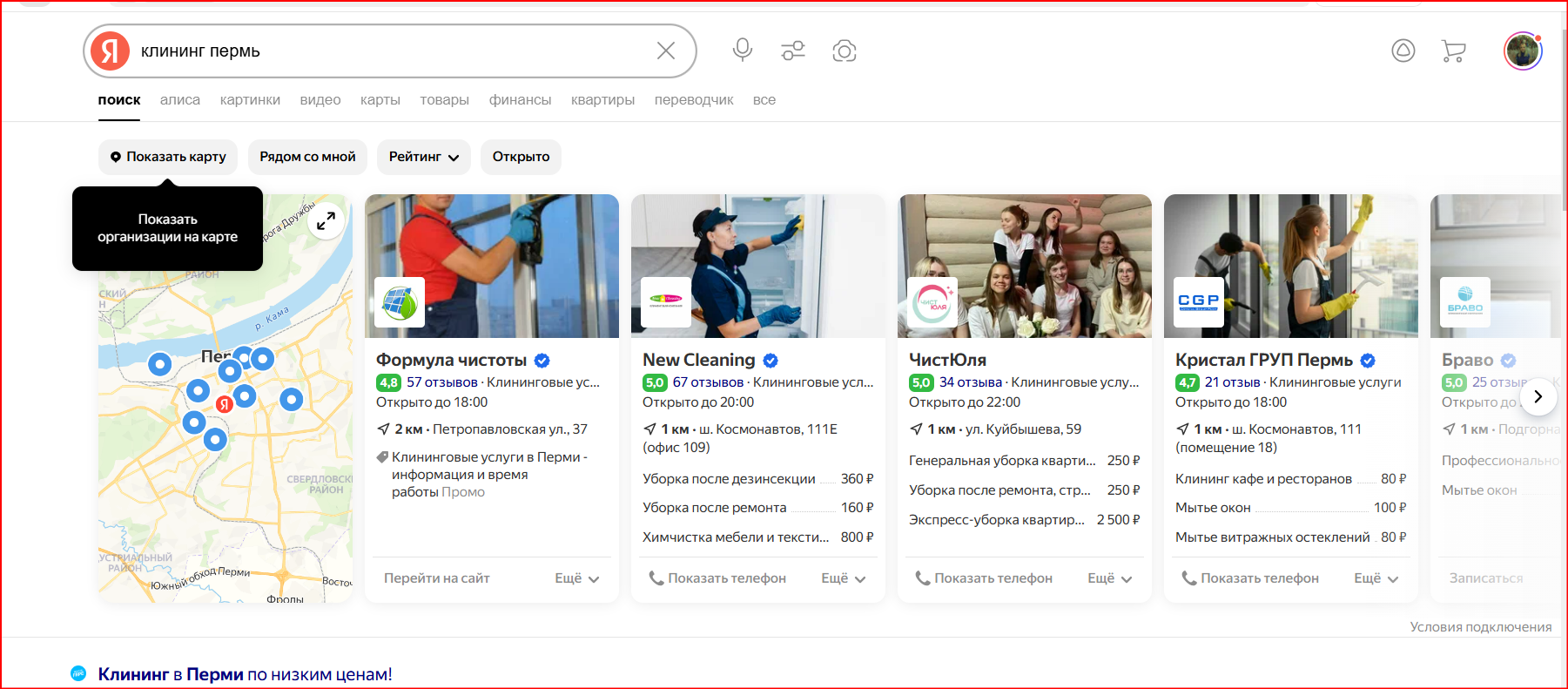Click the Клининговые услуги в Перми promo text
The image size is (1568, 689).
tap(489, 475)
